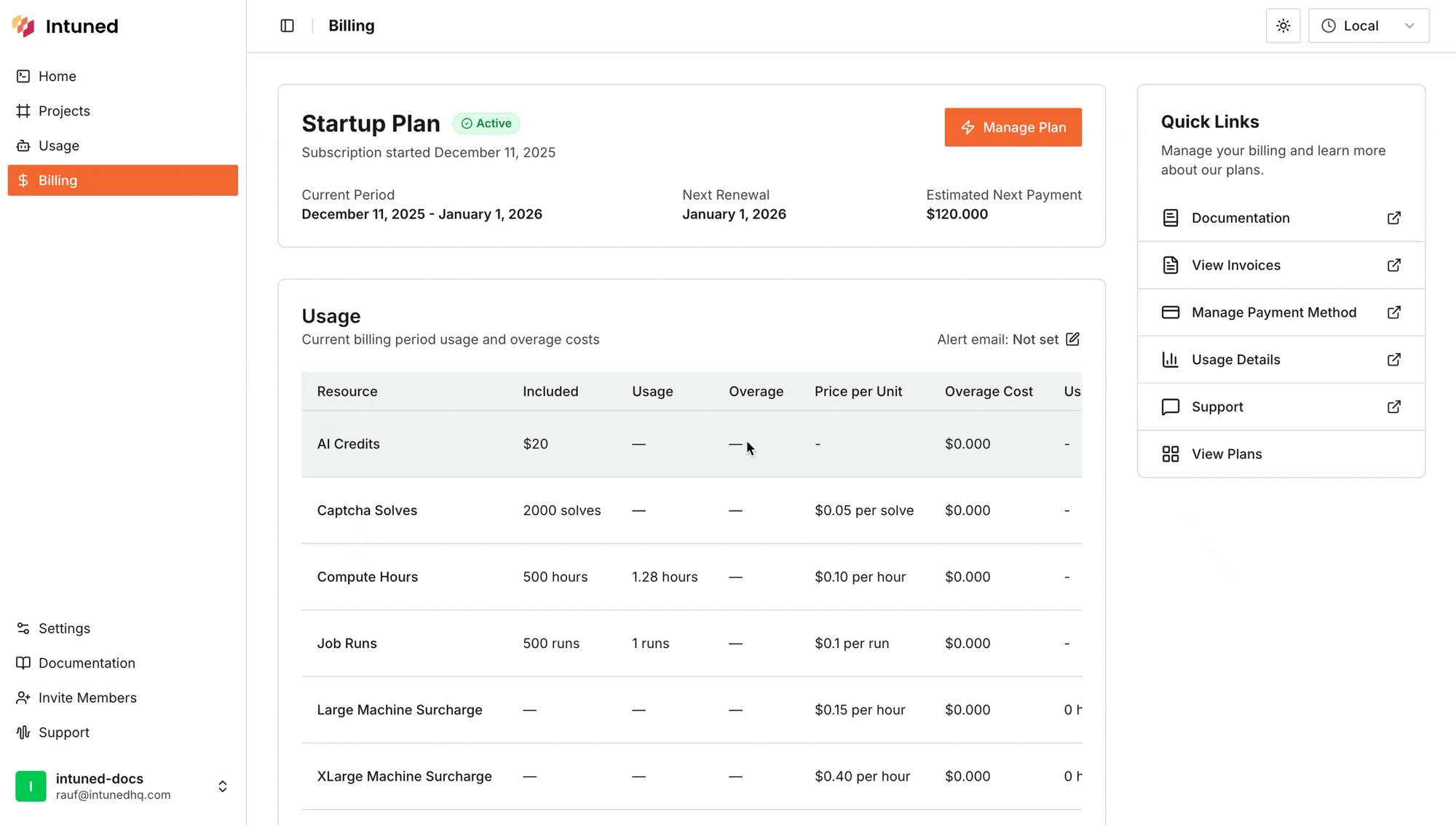Open the Usage sidebar item
Screen dimensions: 1456x825
[x=58, y=146]
